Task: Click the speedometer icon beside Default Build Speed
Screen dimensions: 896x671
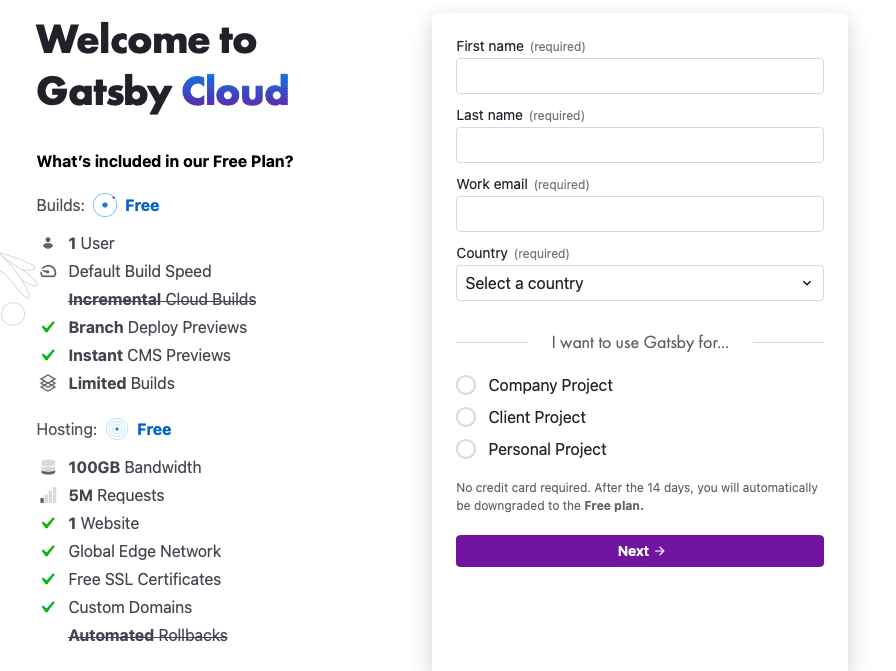Action: (48, 271)
